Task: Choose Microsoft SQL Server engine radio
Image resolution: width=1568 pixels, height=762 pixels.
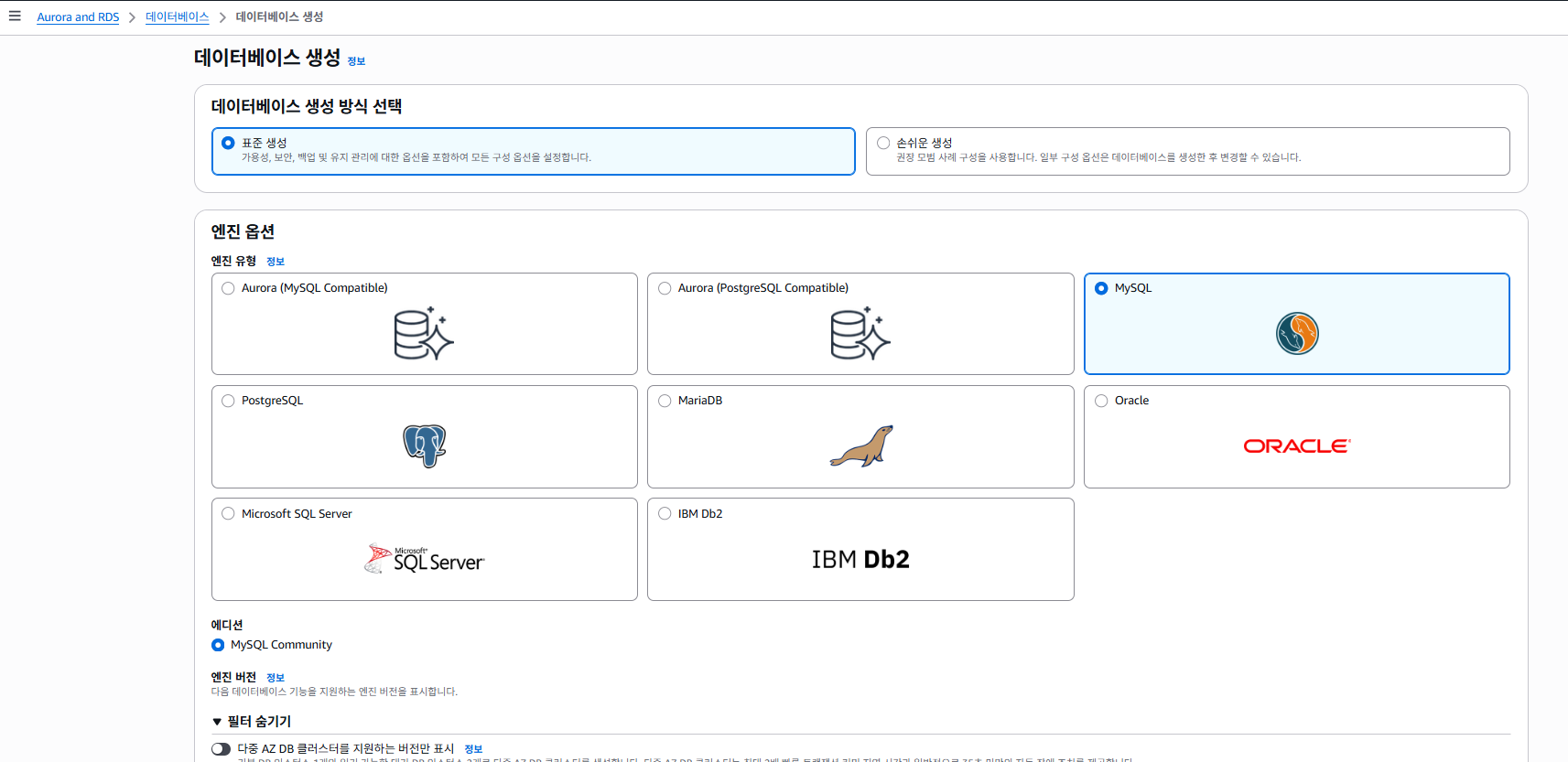Action: coord(228,513)
